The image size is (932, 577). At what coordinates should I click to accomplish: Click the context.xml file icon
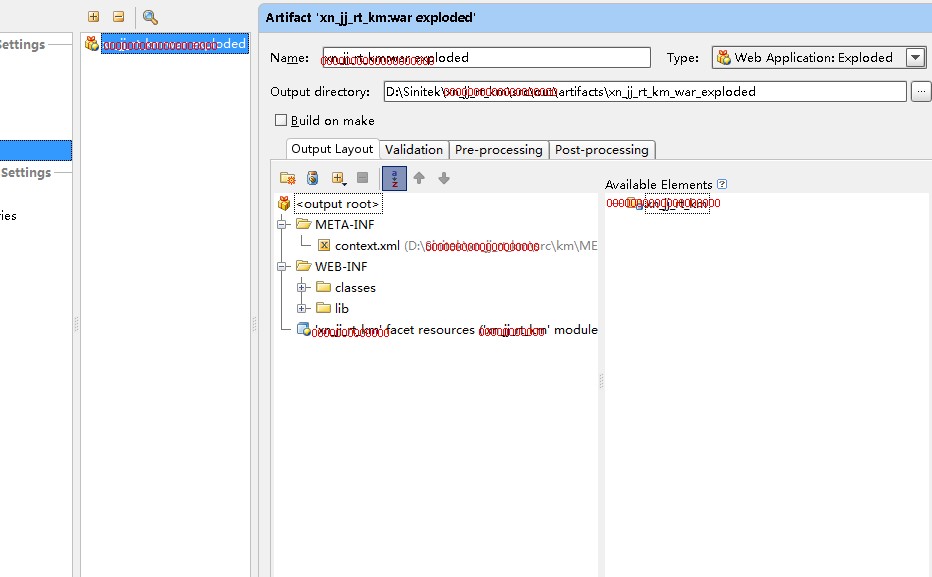(x=324, y=245)
